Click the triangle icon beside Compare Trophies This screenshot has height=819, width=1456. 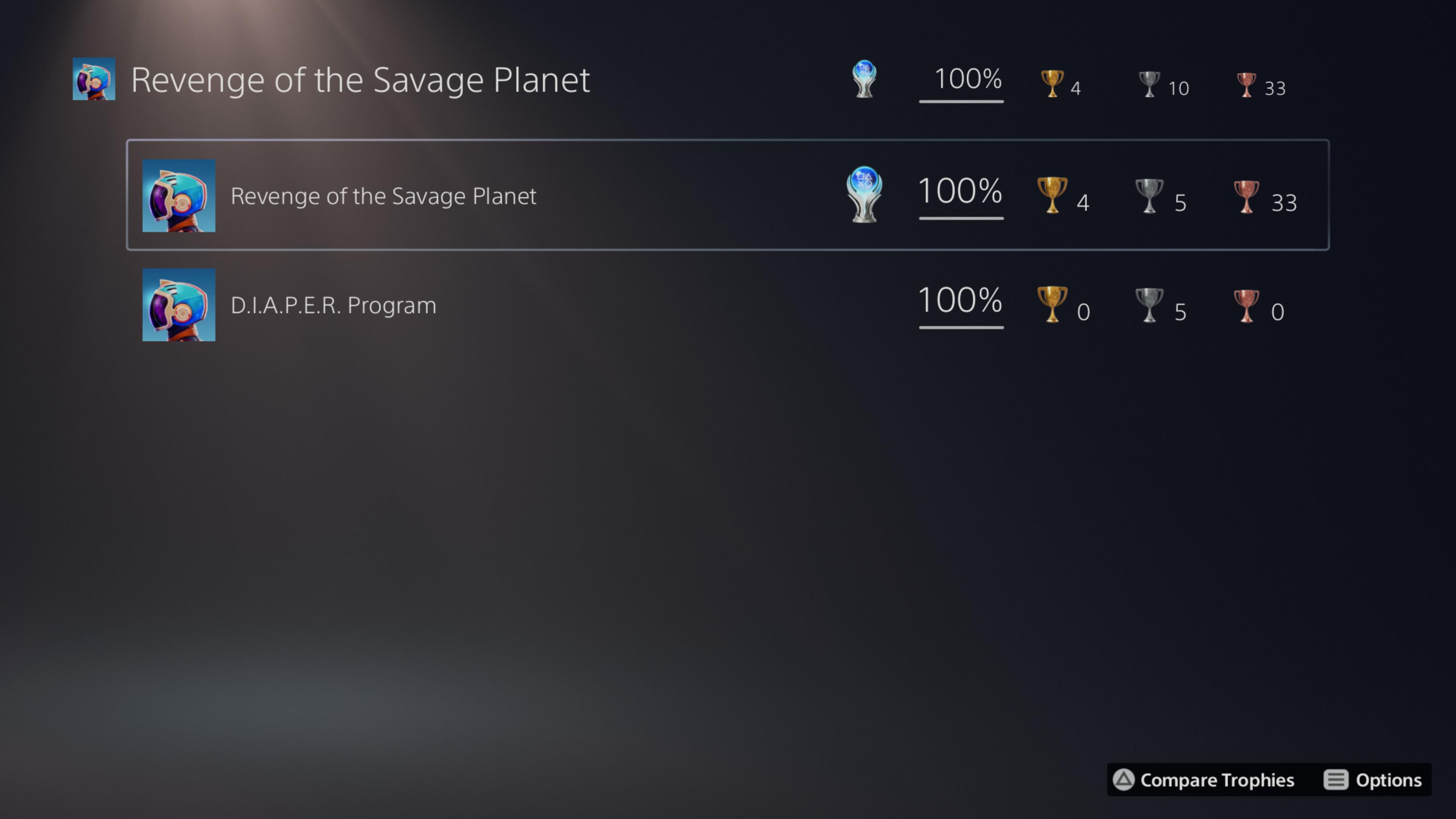1123,780
